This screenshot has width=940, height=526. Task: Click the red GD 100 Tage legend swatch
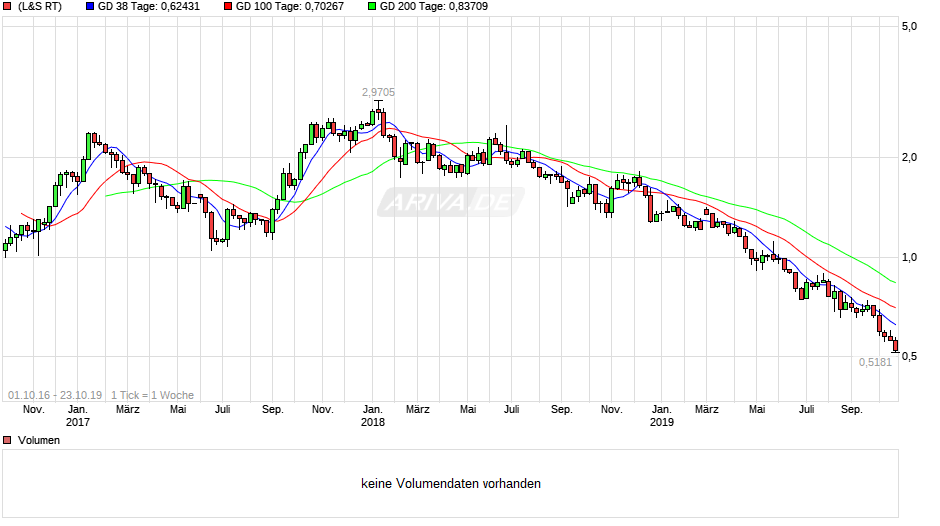228,7
